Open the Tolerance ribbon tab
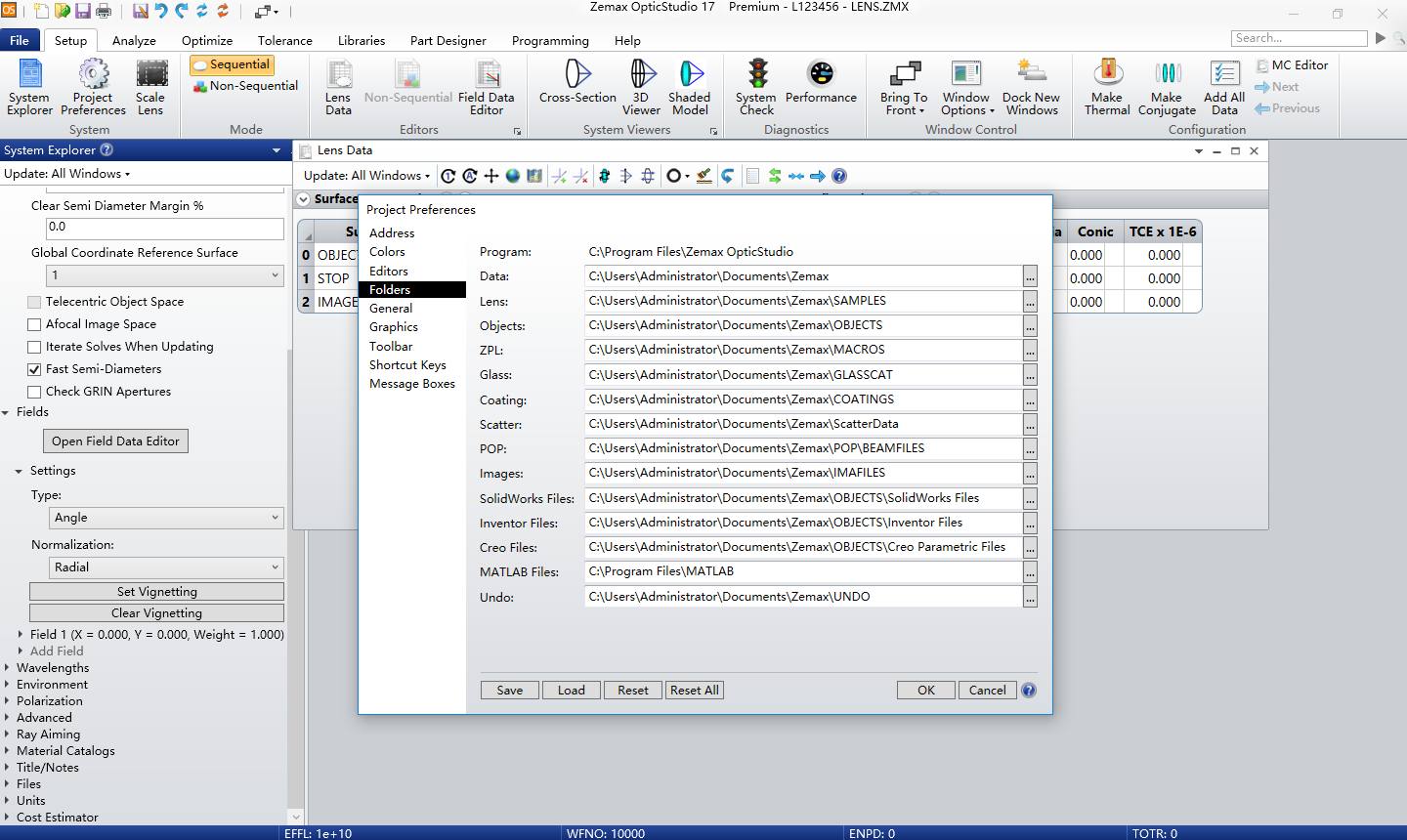This screenshot has width=1407, height=840. click(285, 41)
